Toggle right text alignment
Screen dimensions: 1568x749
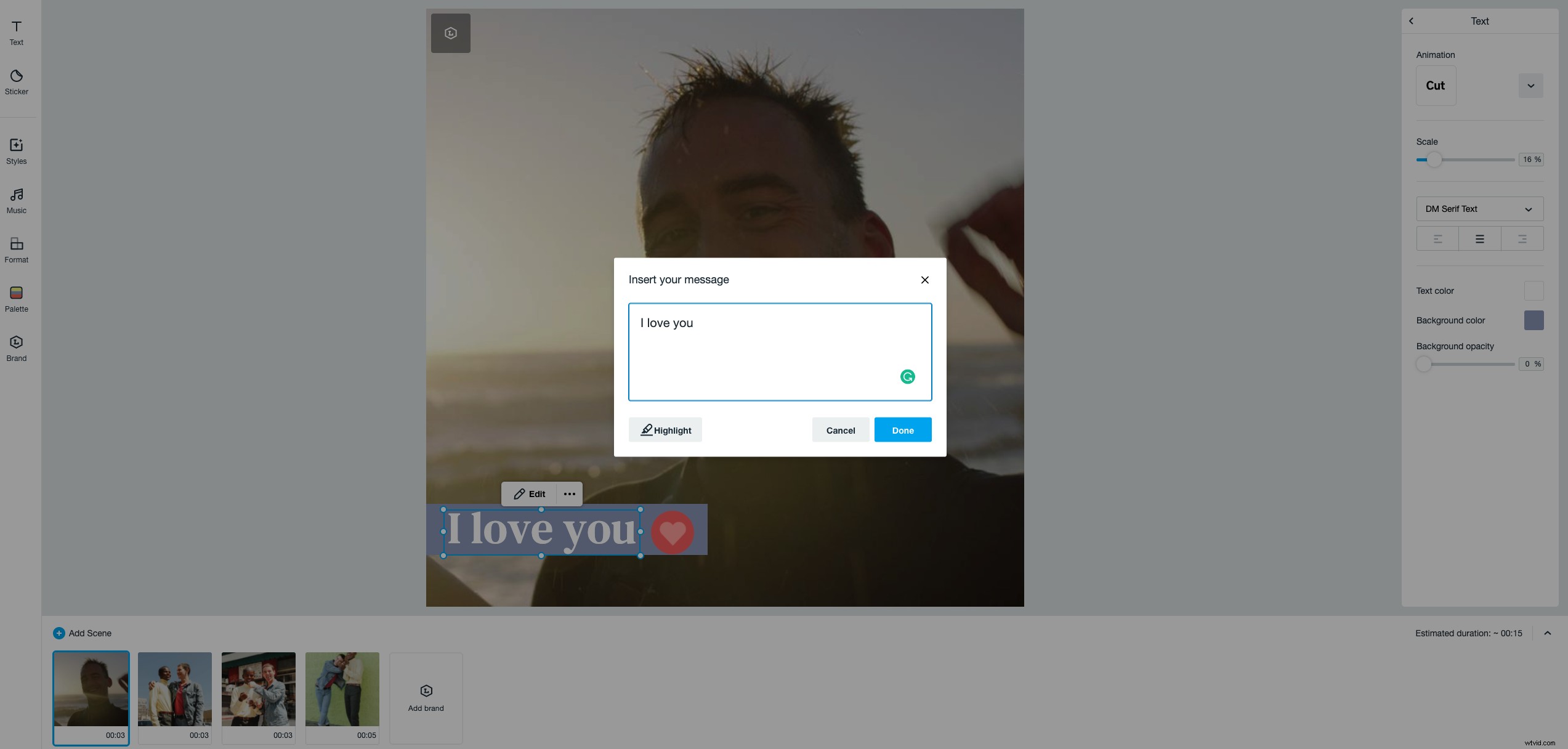1523,238
